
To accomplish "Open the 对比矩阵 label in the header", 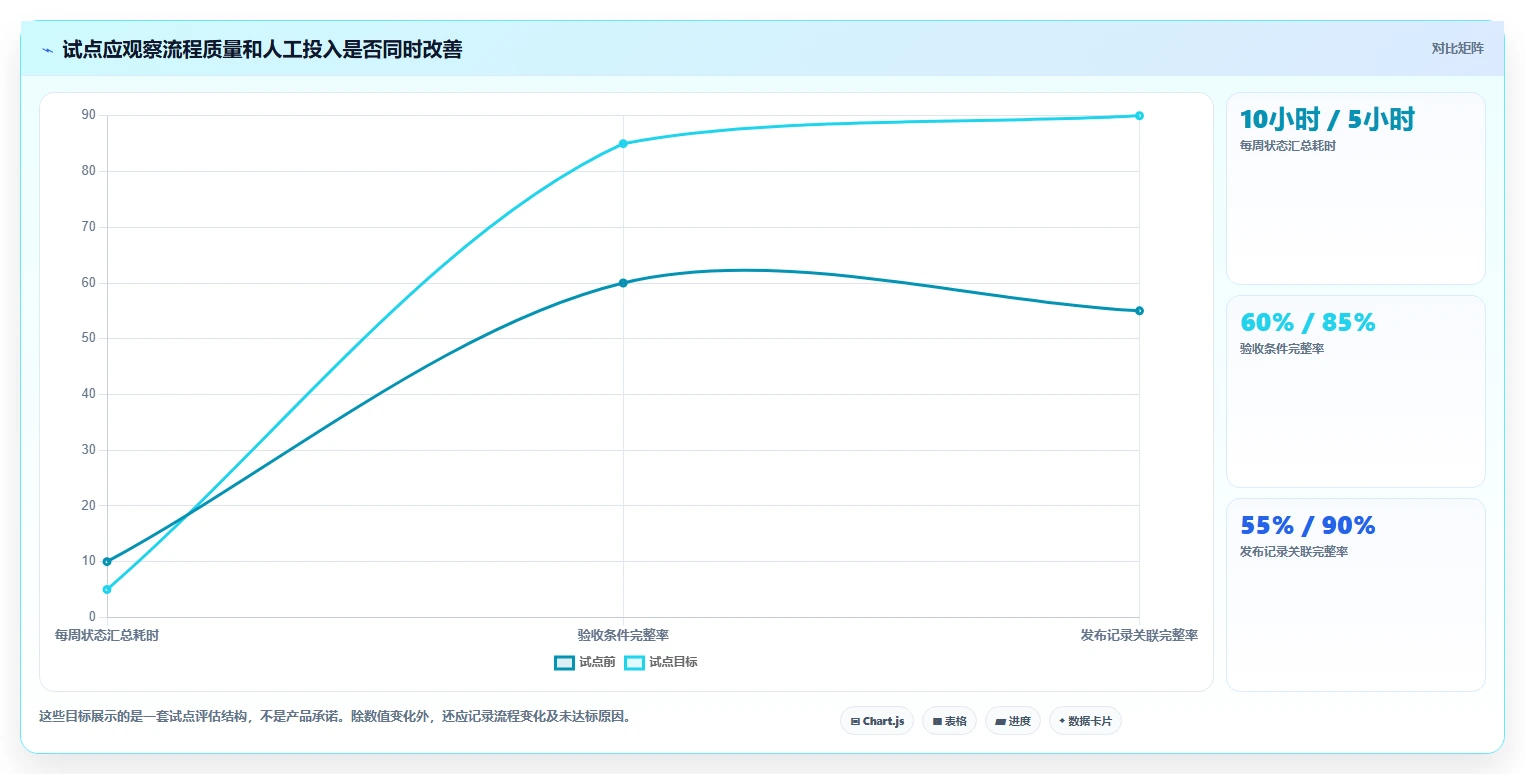I will (x=1457, y=48).
